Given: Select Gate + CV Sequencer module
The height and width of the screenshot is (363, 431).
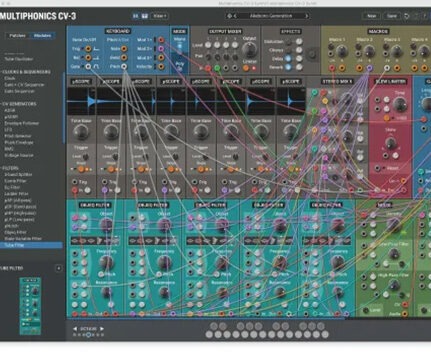Looking at the screenshot, I should 24,85.
